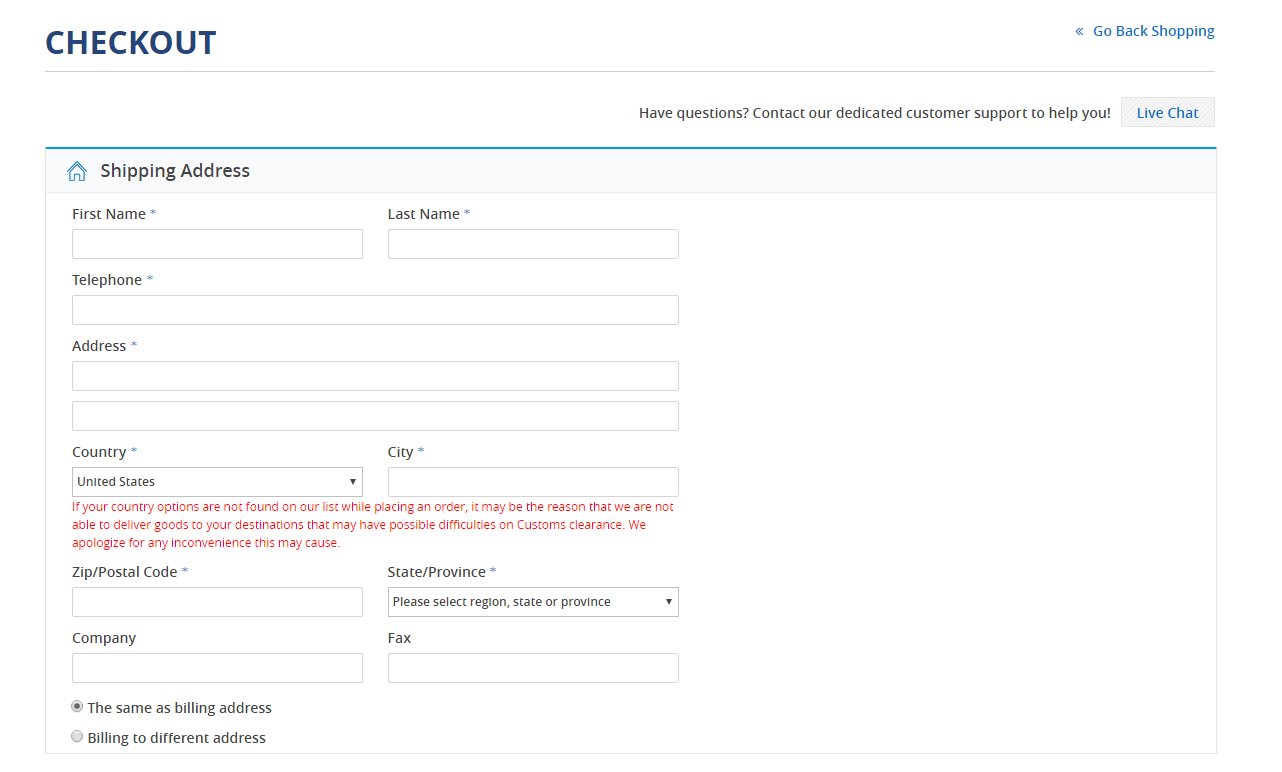Viewport: 1282px width, 772px height.
Task: Focus the City text field
Action: [533, 482]
